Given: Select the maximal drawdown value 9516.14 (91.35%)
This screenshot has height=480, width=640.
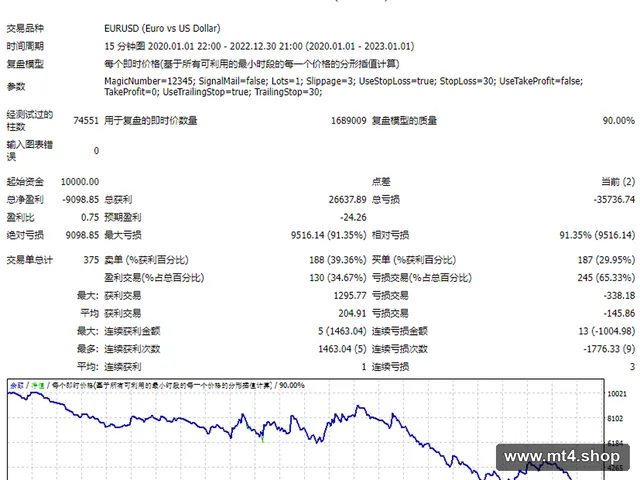Looking at the screenshot, I should (329, 235).
